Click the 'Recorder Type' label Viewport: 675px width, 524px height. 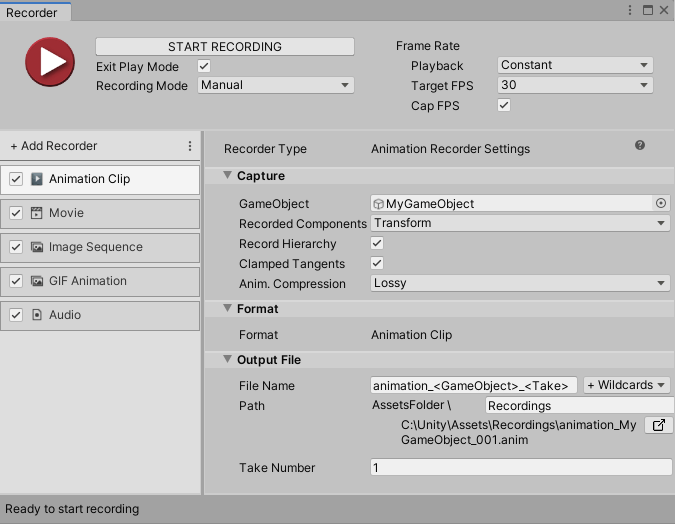265,149
